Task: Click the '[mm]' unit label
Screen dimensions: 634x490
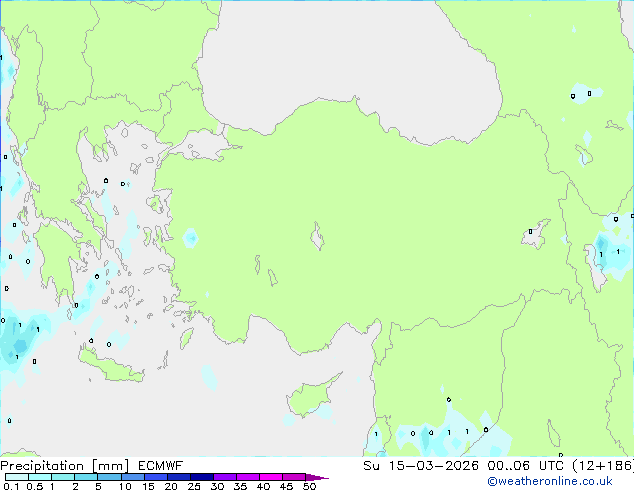Action: [110, 466]
